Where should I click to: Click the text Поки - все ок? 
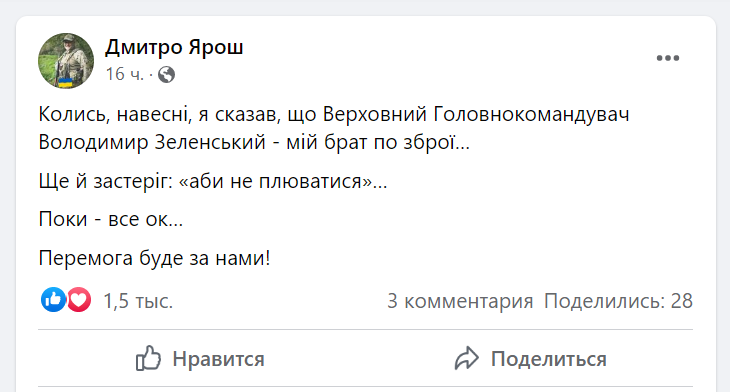click(111, 219)
